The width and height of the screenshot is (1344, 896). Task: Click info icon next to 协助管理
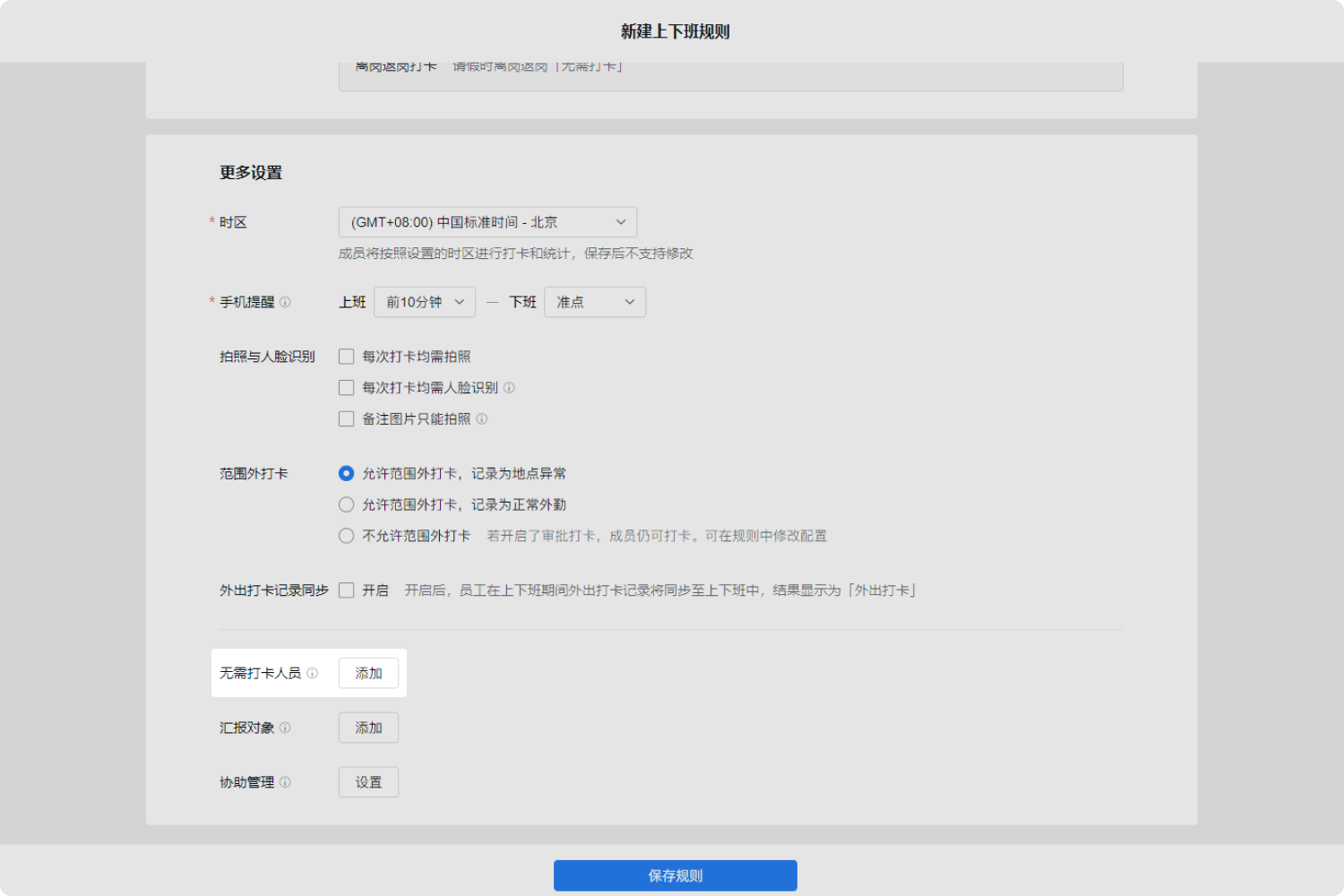coord(285,782)
